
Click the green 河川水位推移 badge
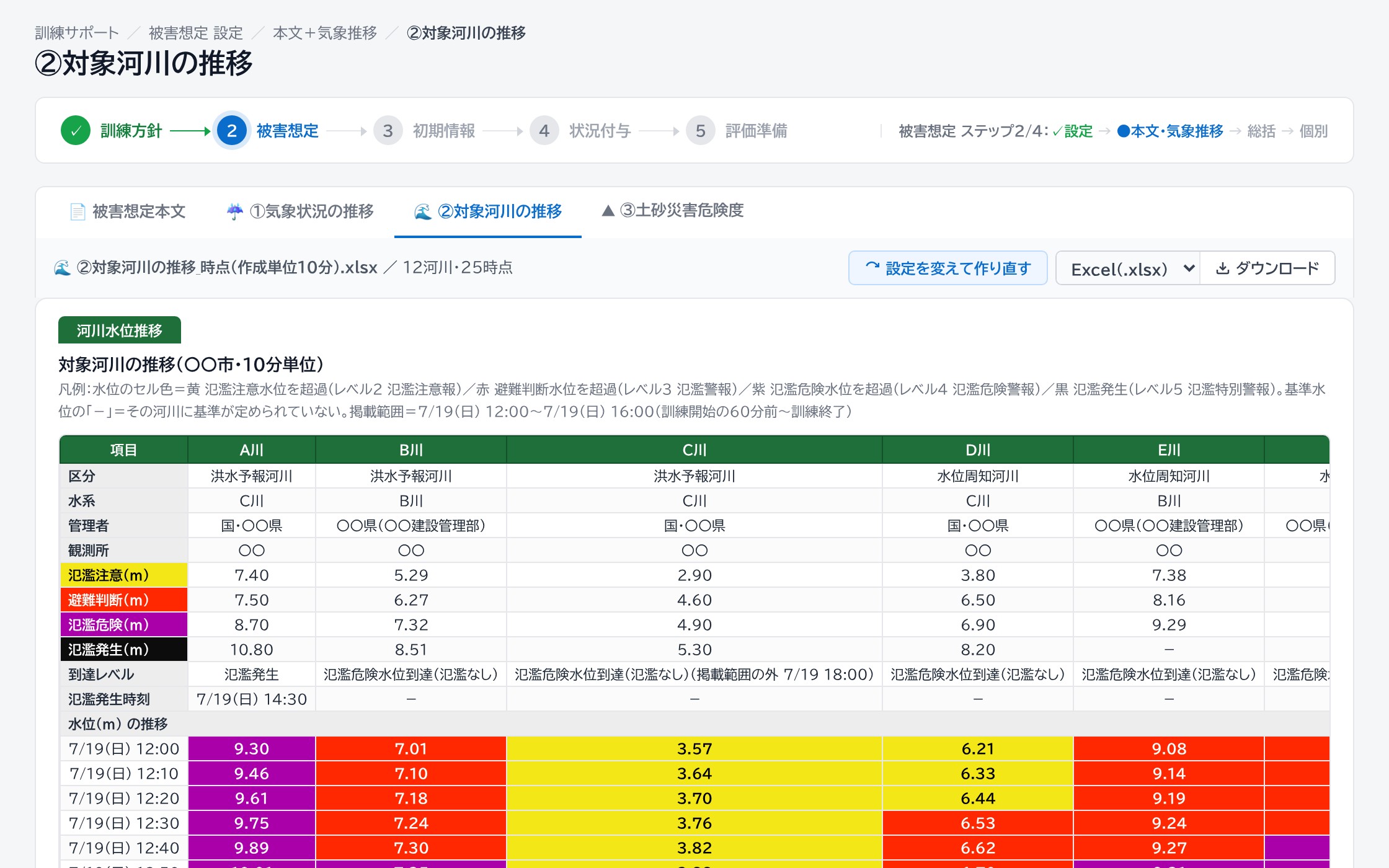pyautogui.click(x=120, y=330)
